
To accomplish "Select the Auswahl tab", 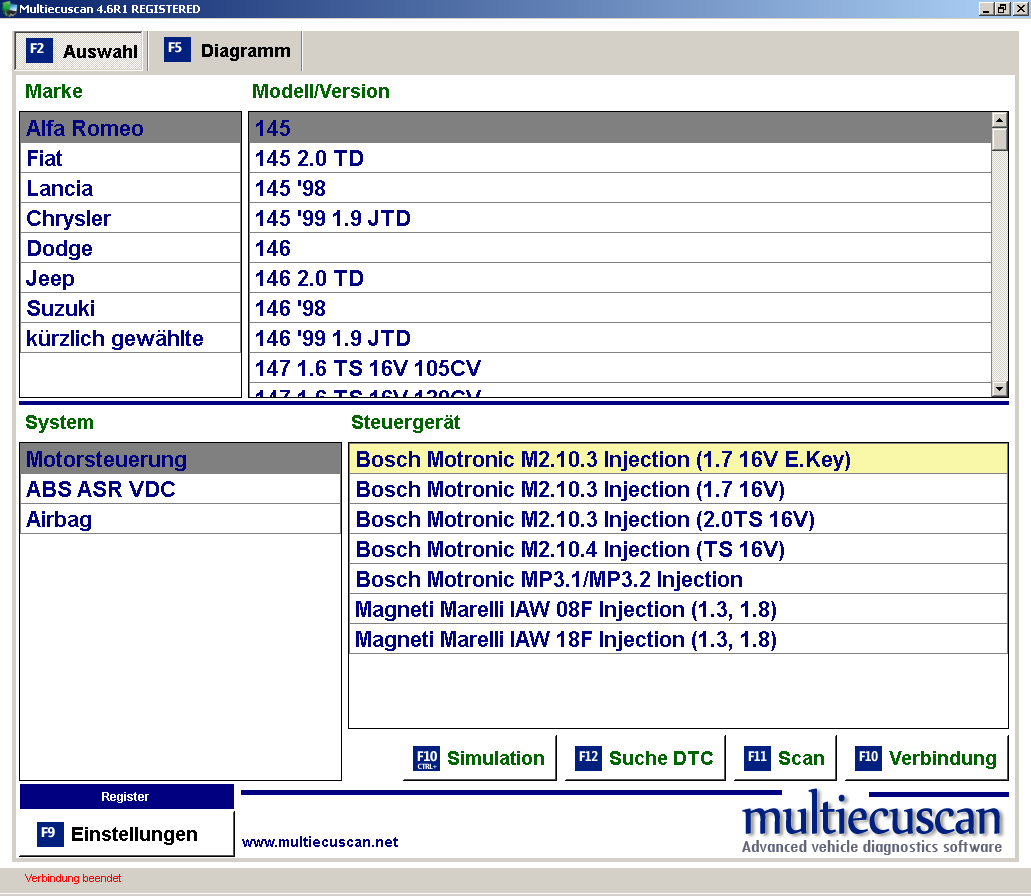I will tap(81, 51).
